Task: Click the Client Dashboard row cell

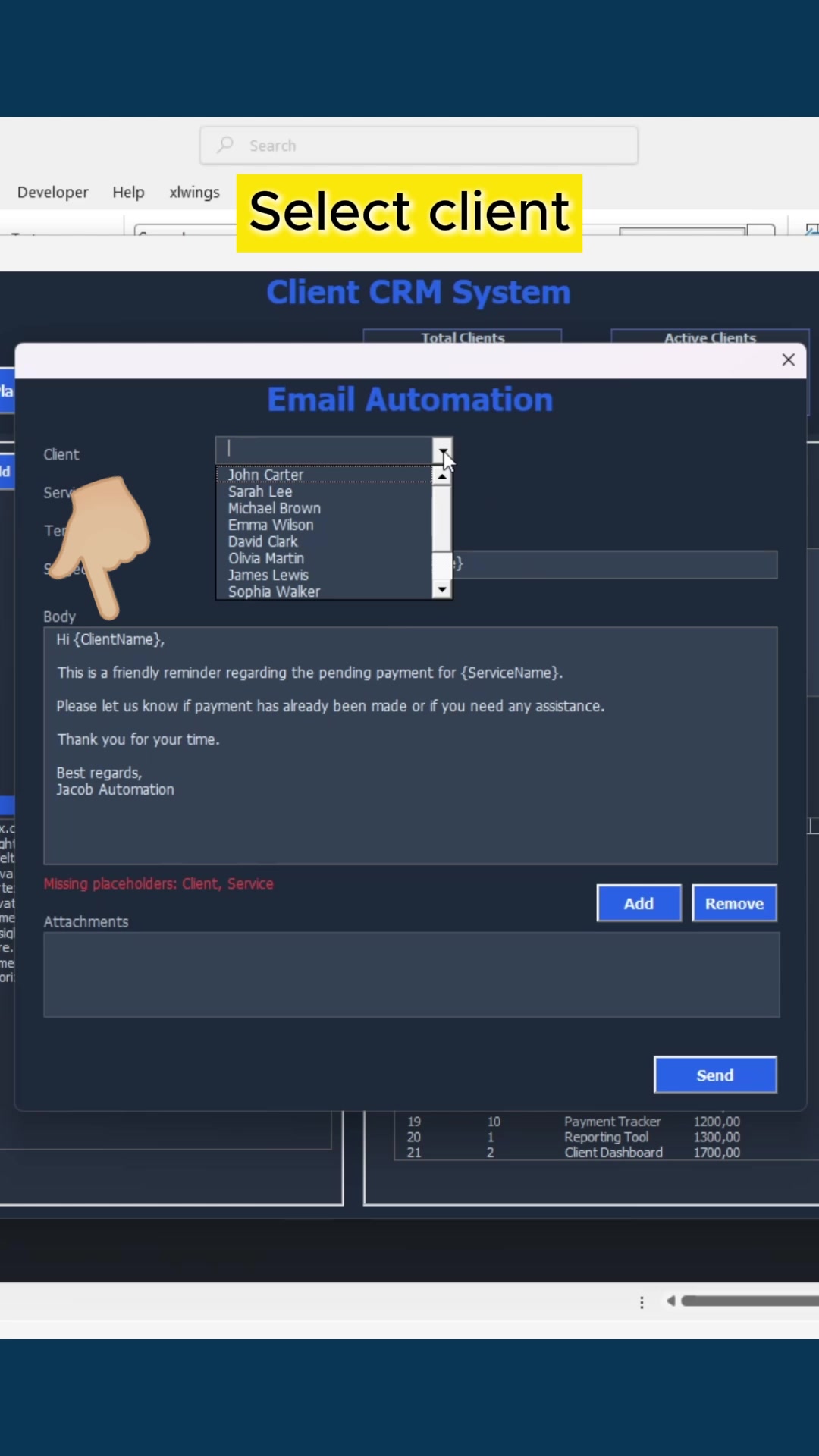Action: pos(613,1153)
